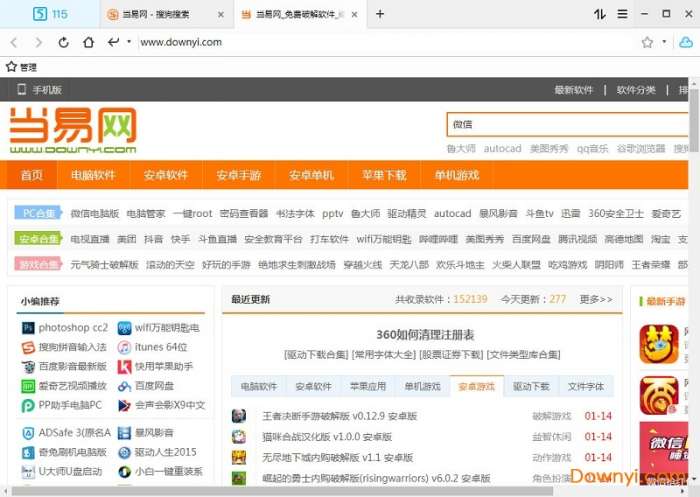Expand the undo-close dropdown arrow
The width and height of the screenshot is (700, 497).
(x=129, y=42)
